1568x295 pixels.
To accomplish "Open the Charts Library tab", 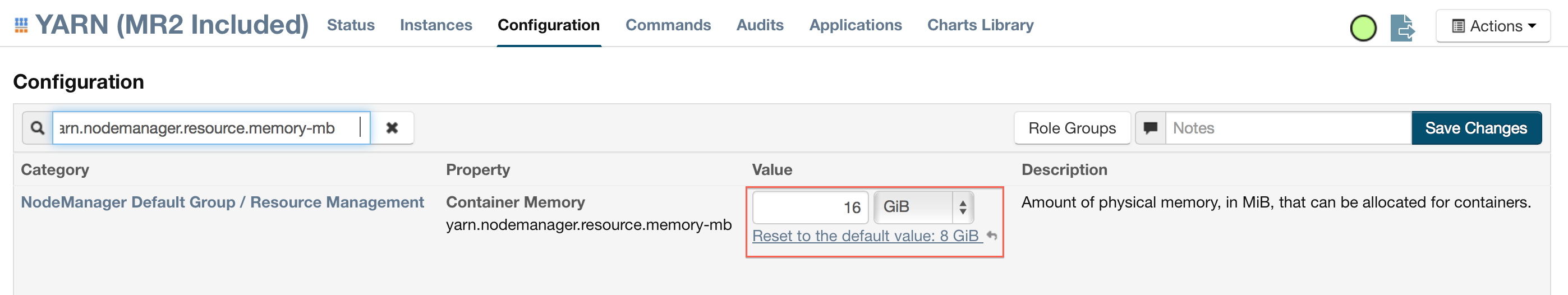I will (x=980, y=25).
